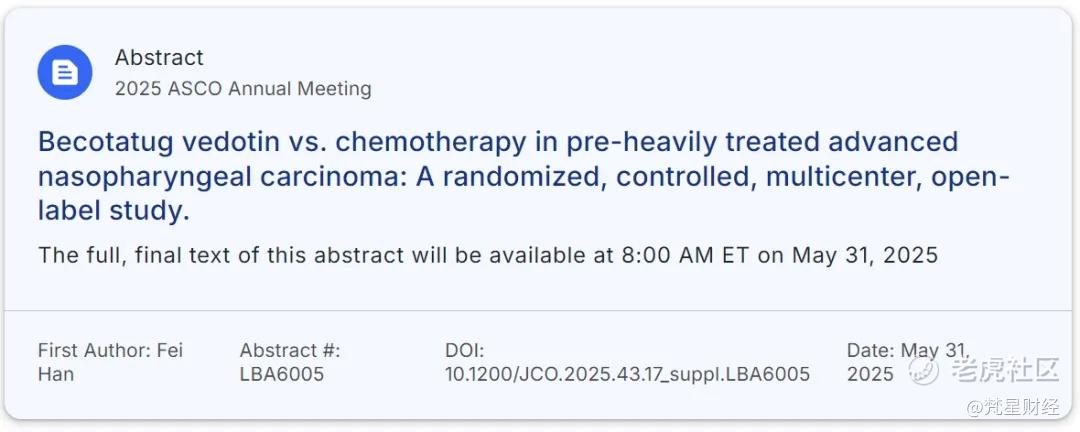Click the author surname "Han"
Viewport: 1080px width, 432px height.
click(x=56, y=374)
